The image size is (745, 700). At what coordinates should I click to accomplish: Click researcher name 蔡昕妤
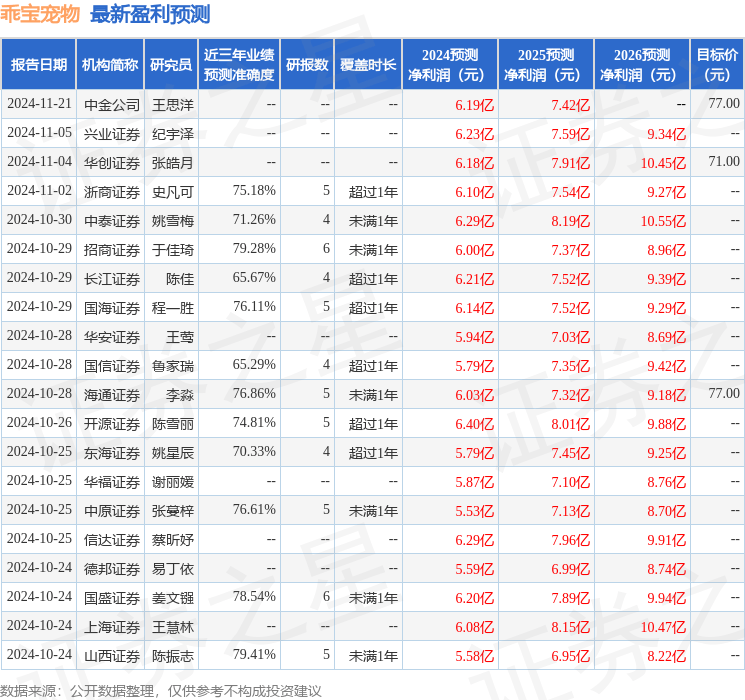(x=173, y=540)
